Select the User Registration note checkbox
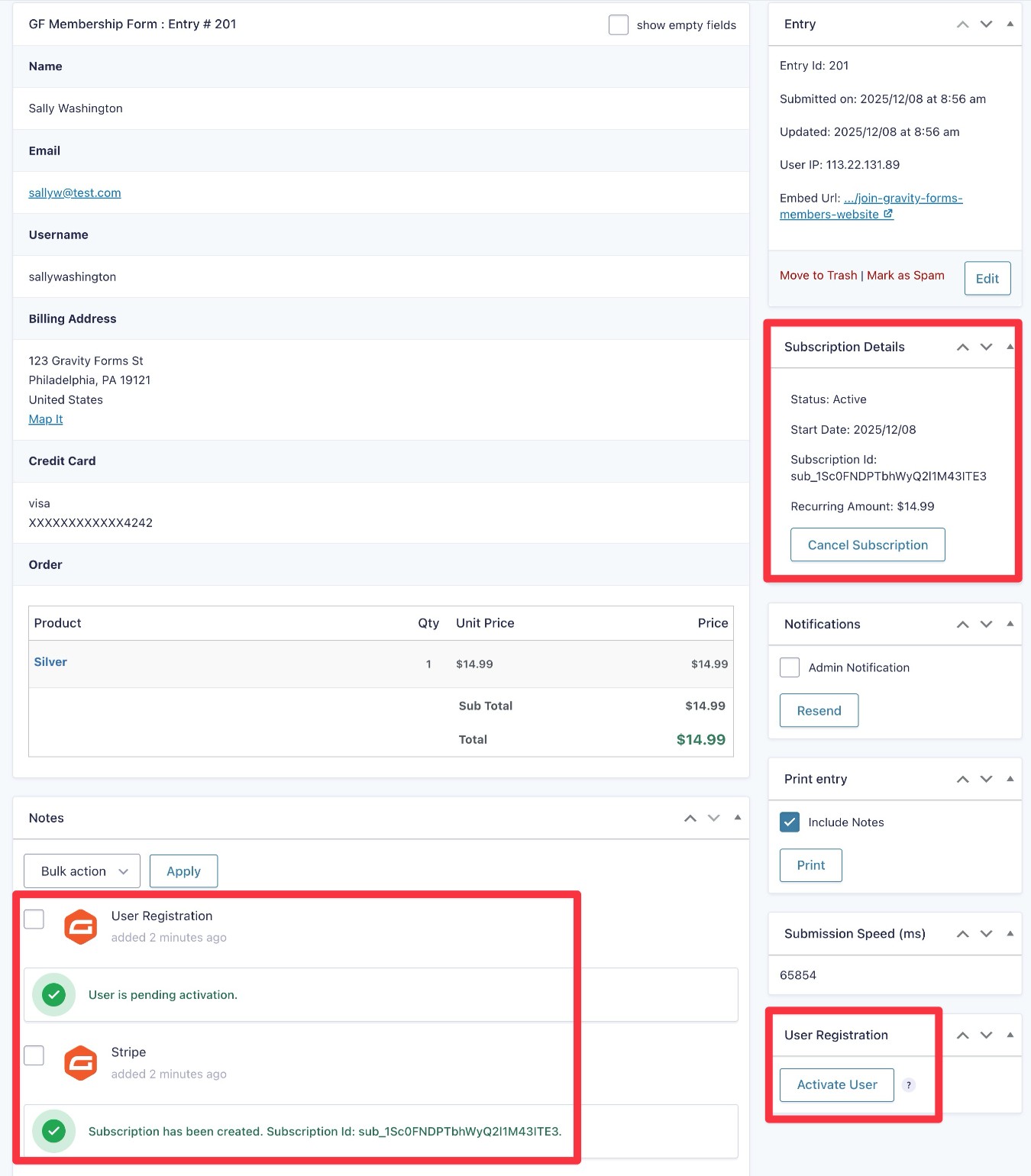1031x1176 pixels. click(34, 919)
